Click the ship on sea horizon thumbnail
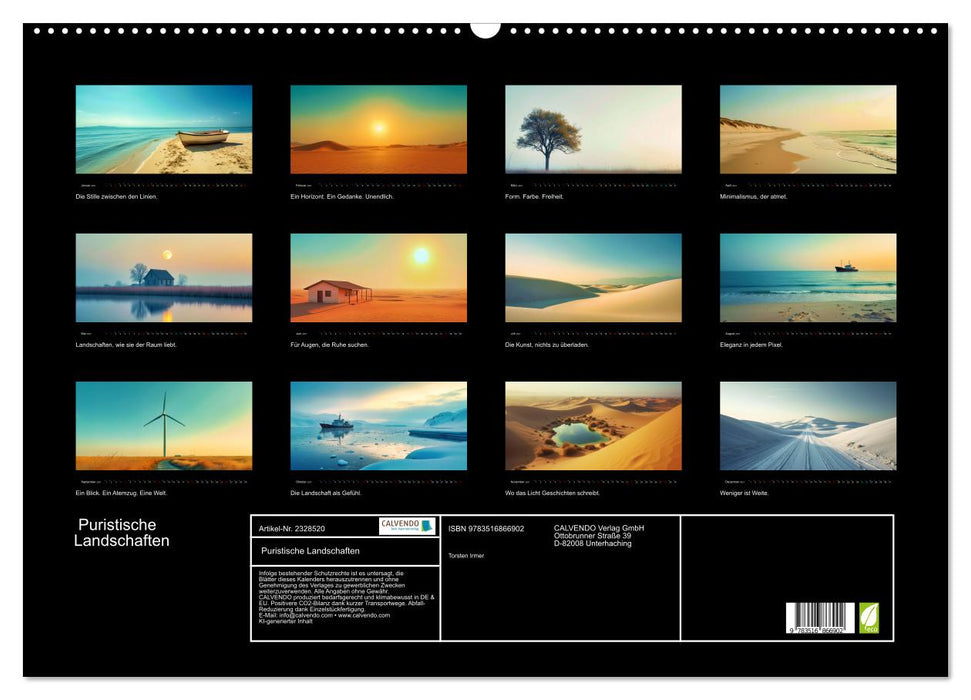 (808, 278)
